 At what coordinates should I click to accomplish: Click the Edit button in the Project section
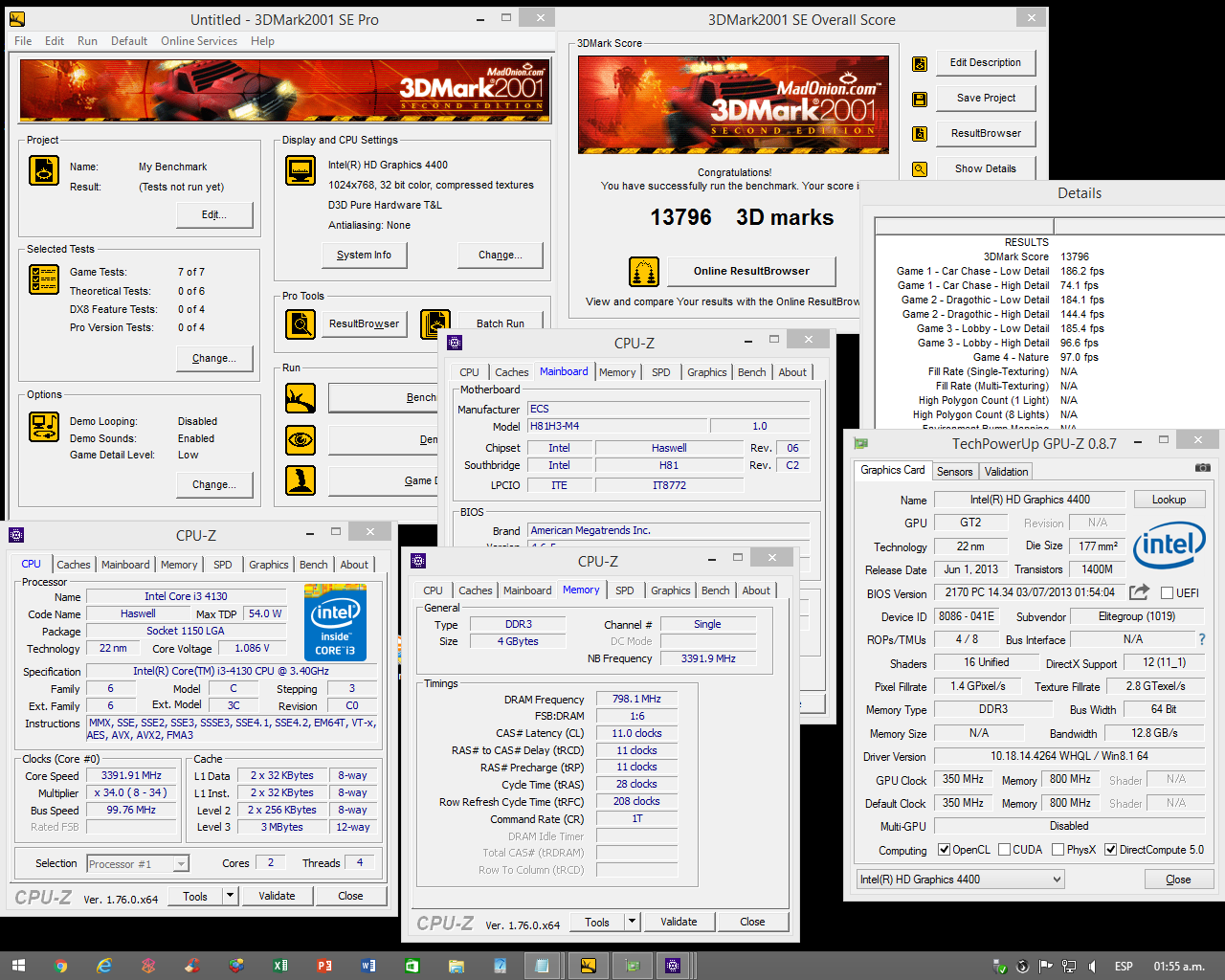pos(214,215)
